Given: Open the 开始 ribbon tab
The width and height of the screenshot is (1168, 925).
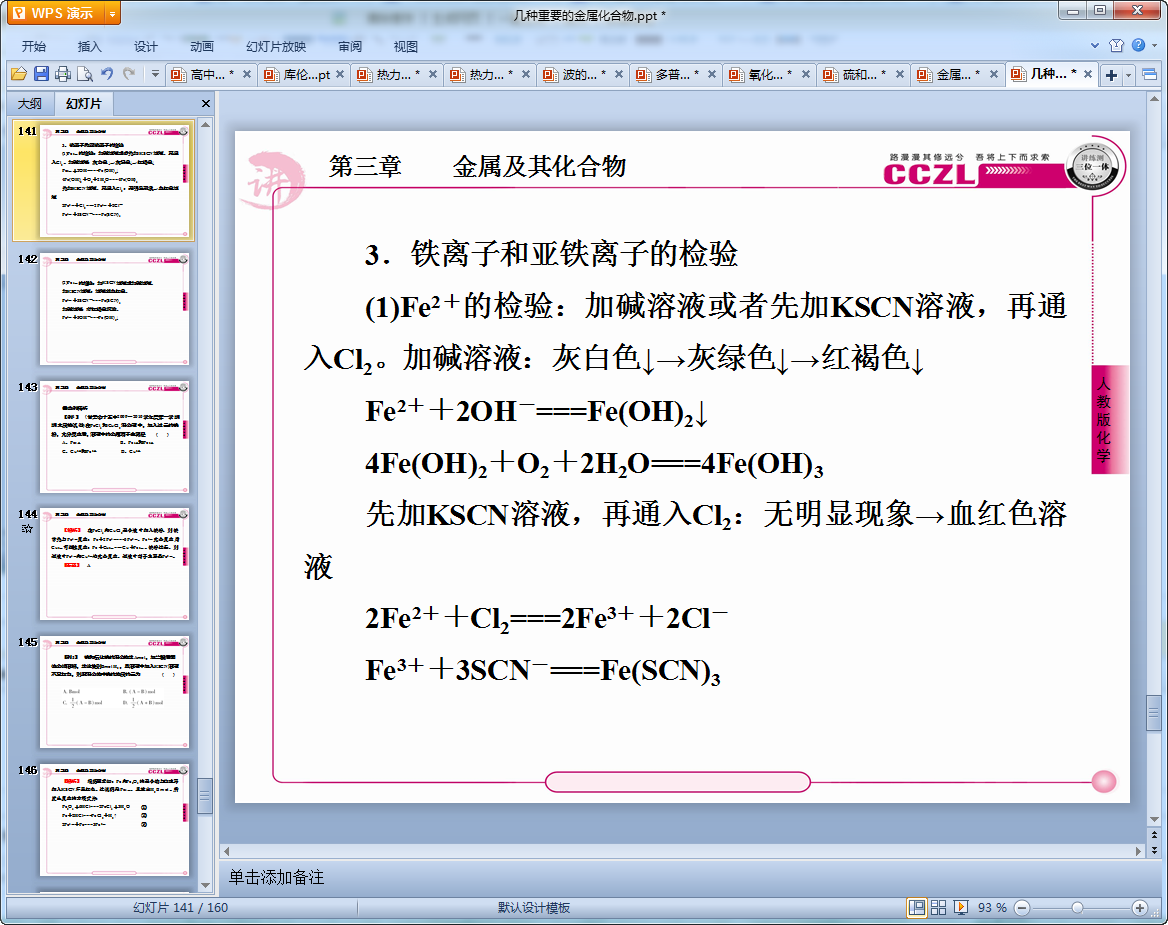Looking at the screenshot, I should (x=34, y=46).
